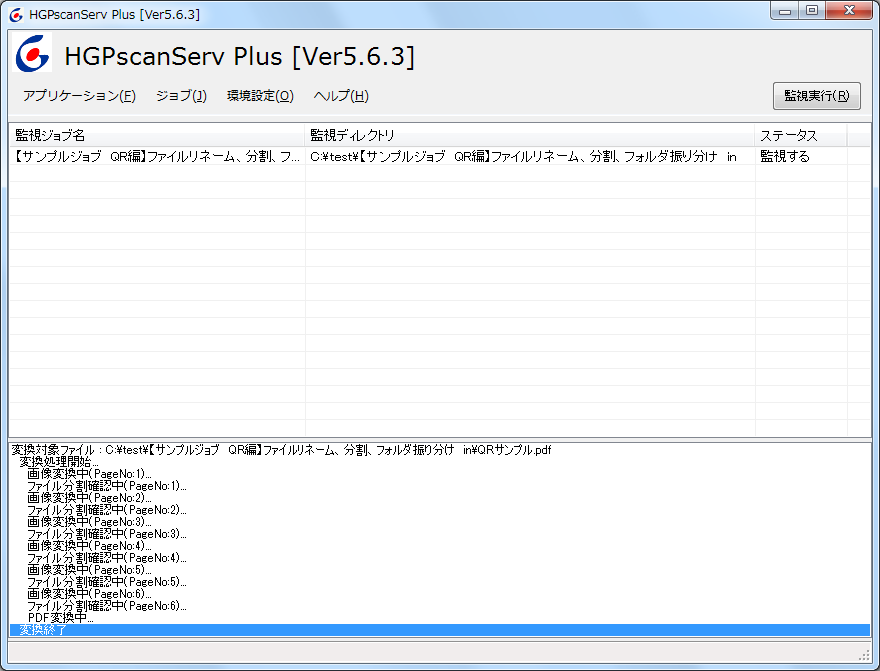Minimize the HGPscanServ Plus window

point(785,11)
